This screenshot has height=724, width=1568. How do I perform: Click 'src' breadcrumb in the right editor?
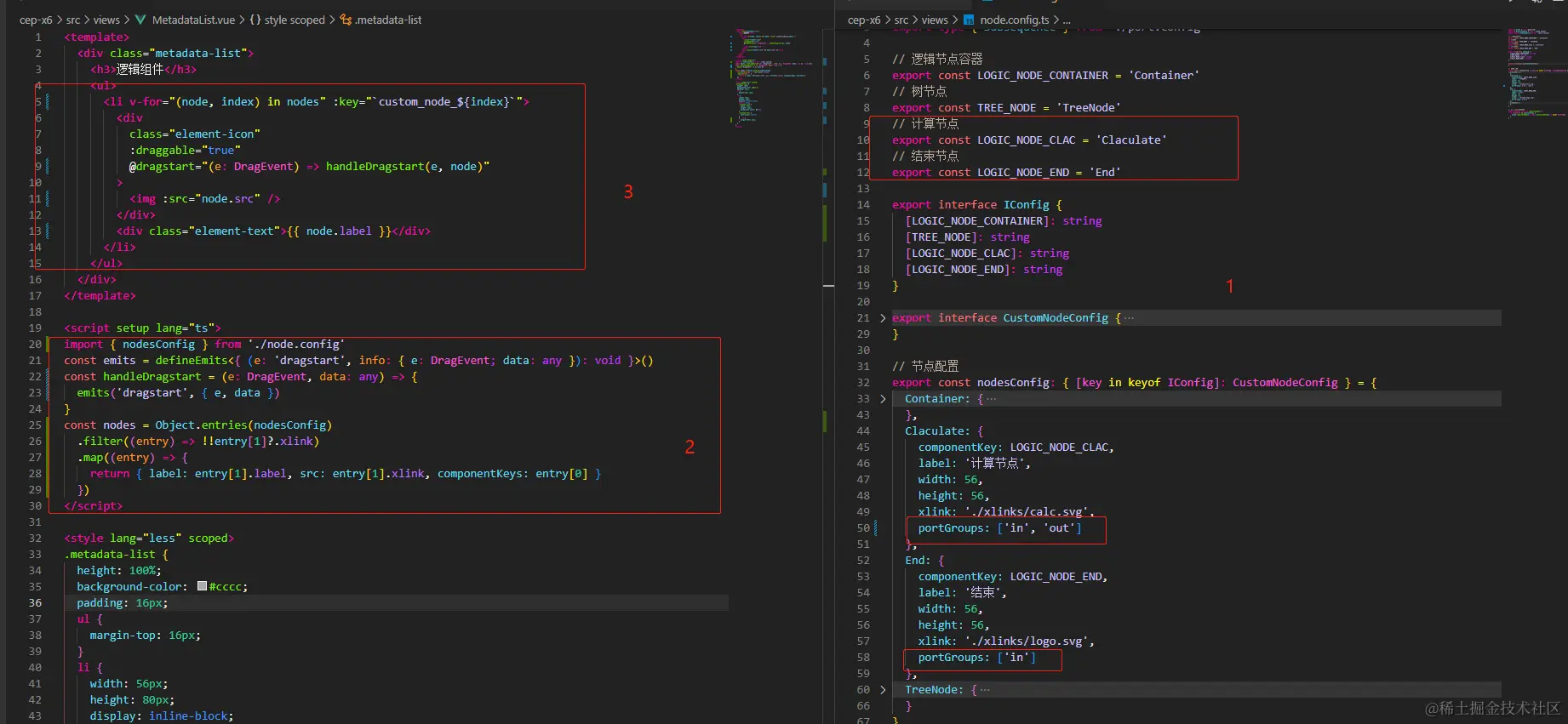point(901,20)
